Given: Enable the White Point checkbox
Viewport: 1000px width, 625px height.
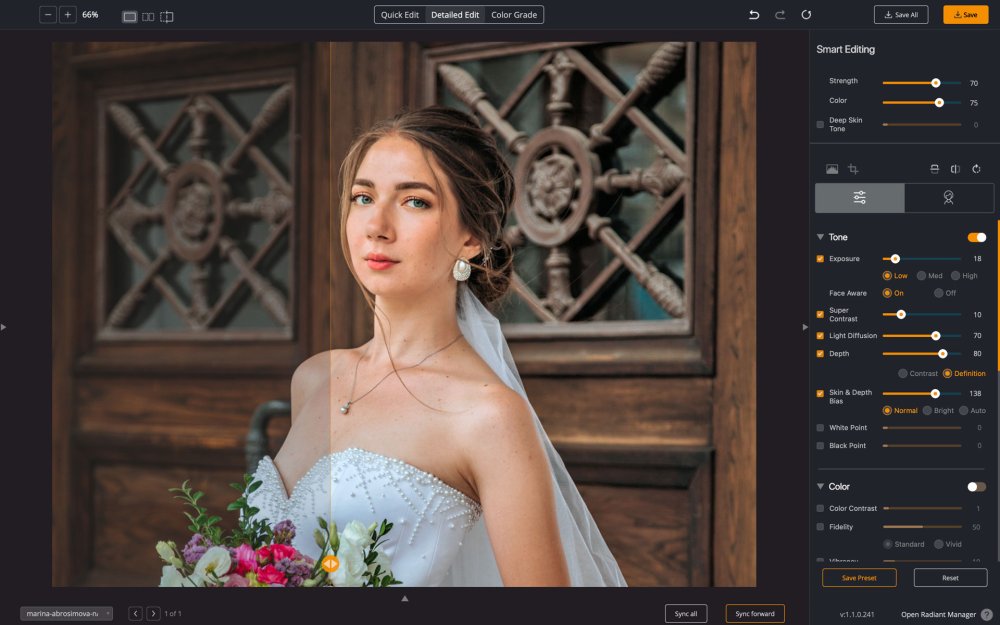Looking at the screenshot, I should pyautogui.click(x=820, y=428).
